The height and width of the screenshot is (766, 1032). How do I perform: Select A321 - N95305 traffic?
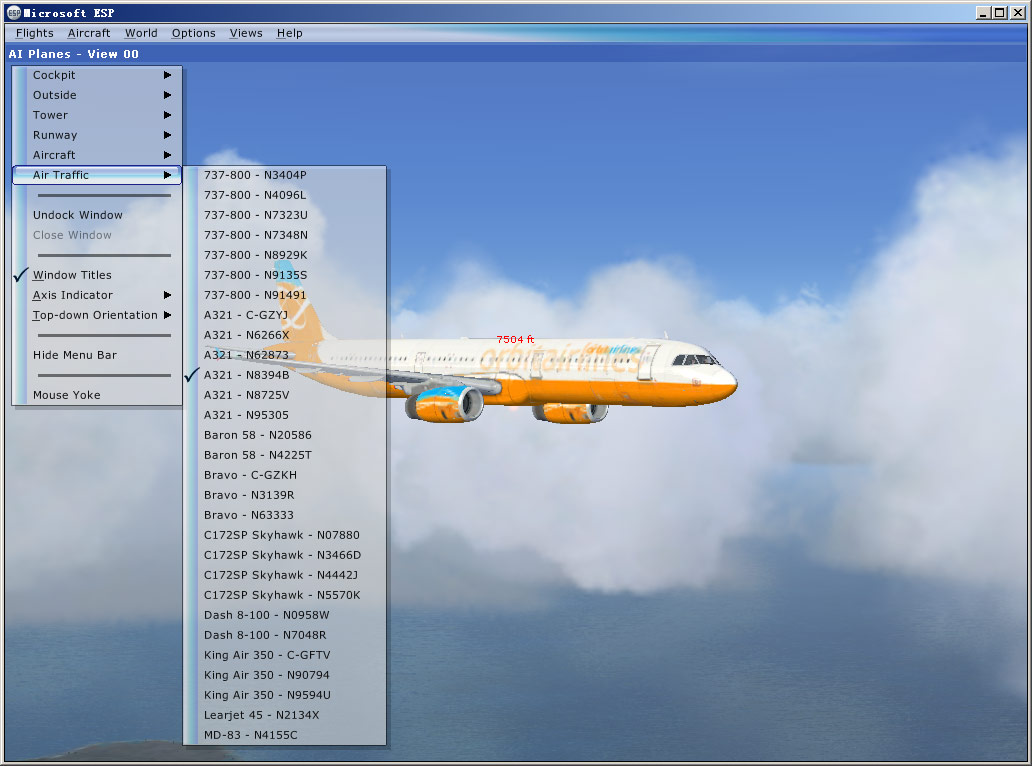coord(284,415)
